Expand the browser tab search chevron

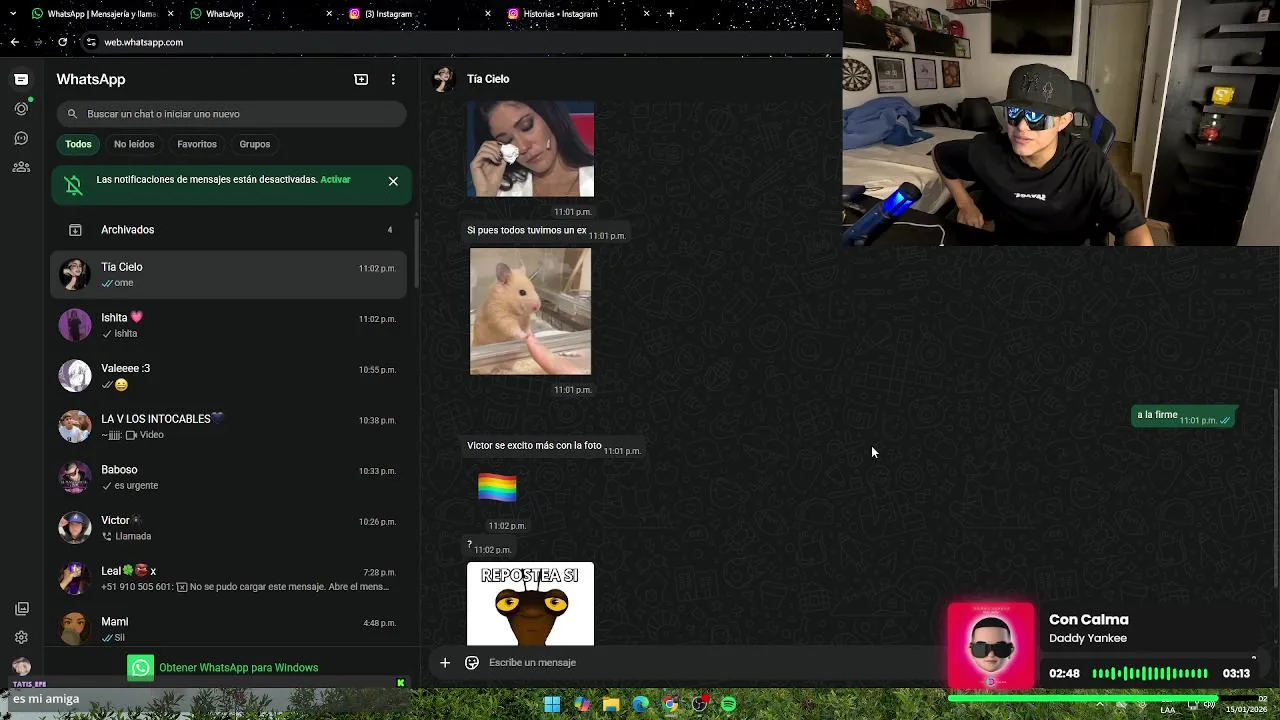[x=13, y=14]
